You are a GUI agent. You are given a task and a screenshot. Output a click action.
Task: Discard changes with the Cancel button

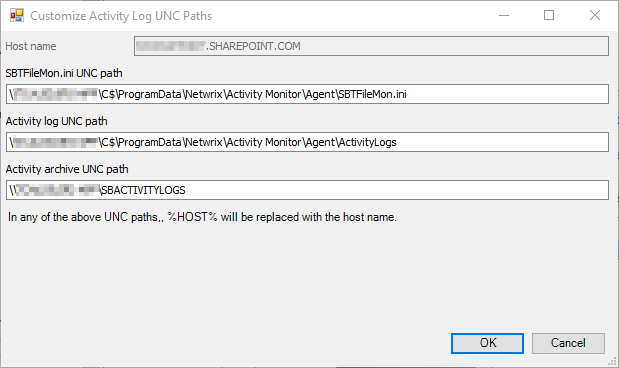pyautogui.click(x=568, y=343)
